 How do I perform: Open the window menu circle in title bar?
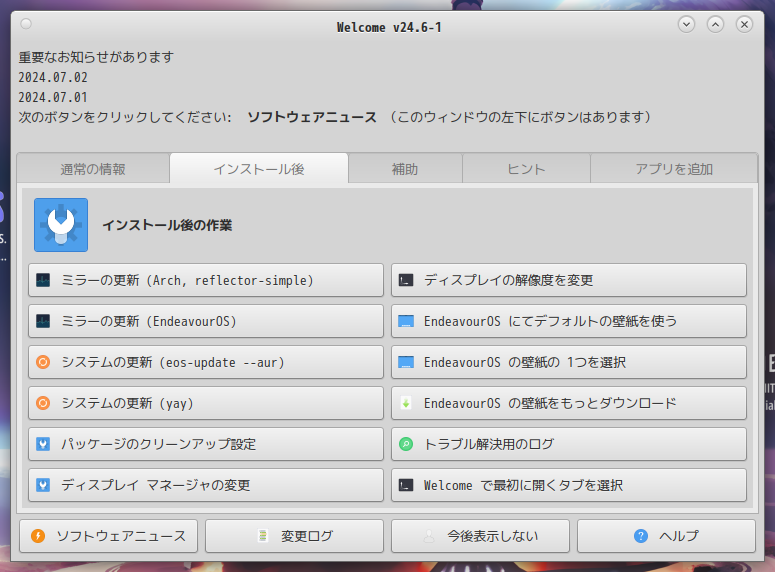(26, 24)
